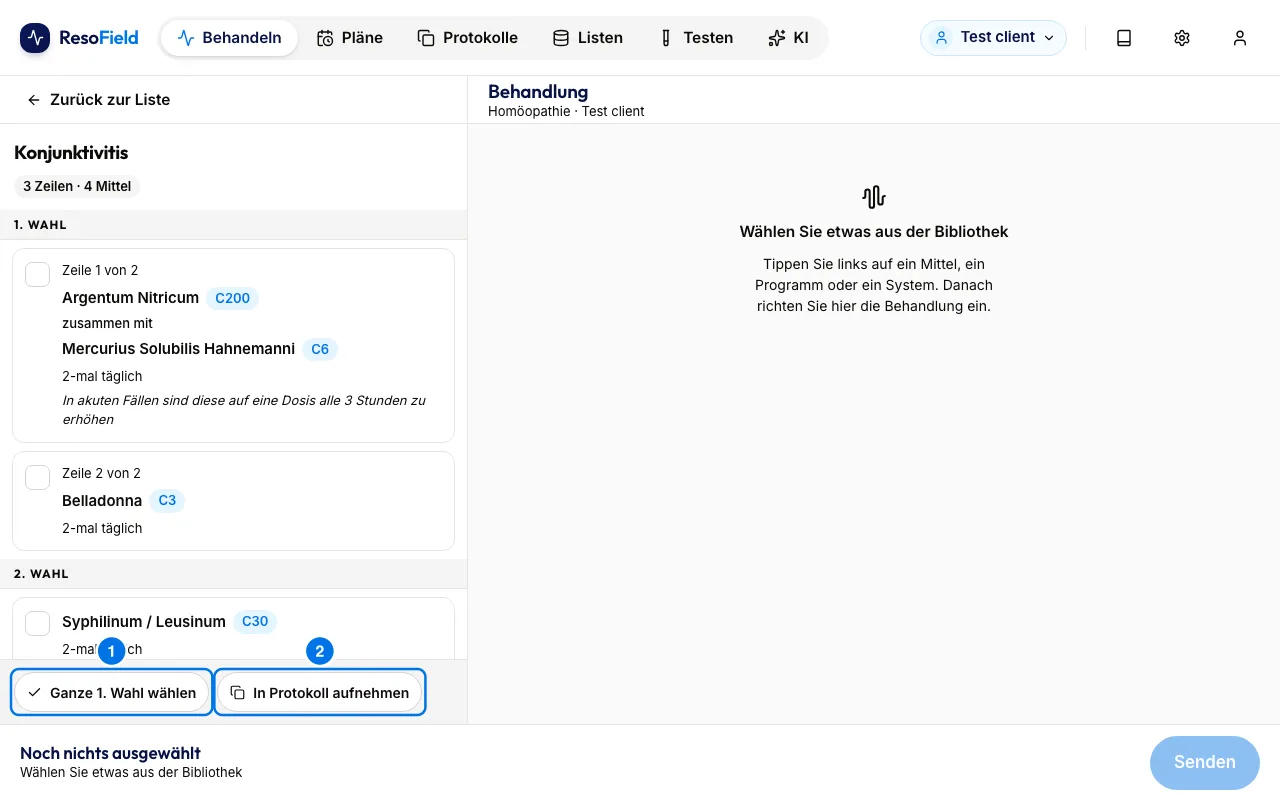The height and width of the screenshot is (800, 1280).
Task: Tick checkbox for Syphilinum / Leusinum
Action: pos(38,623)
